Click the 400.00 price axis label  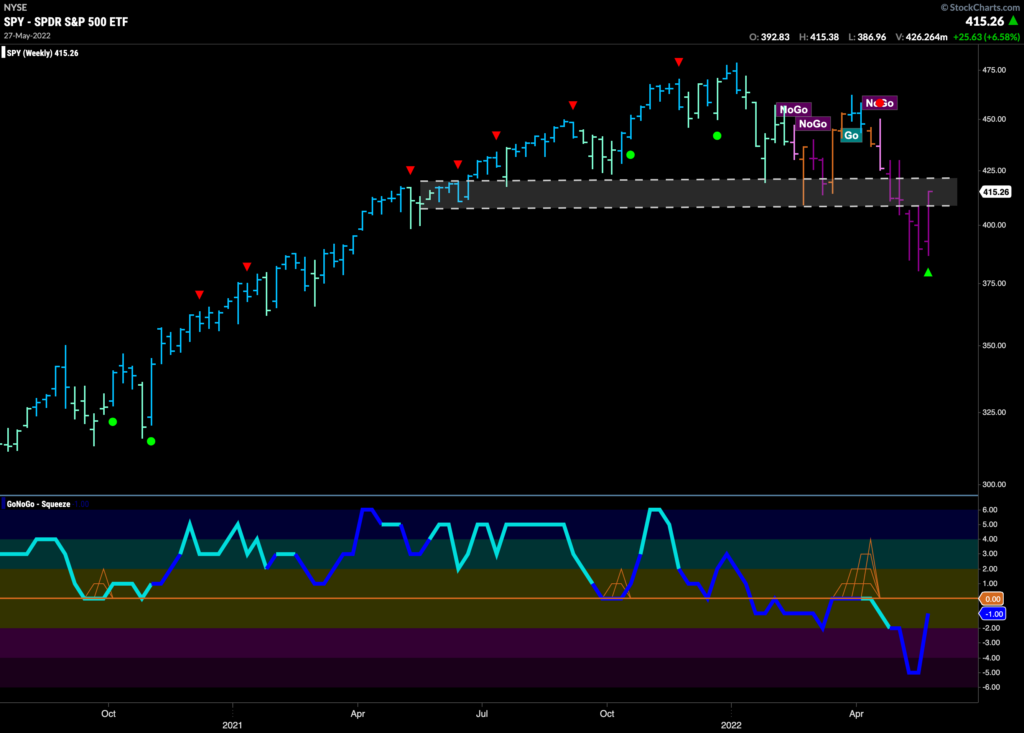click(x=994, y=225)
